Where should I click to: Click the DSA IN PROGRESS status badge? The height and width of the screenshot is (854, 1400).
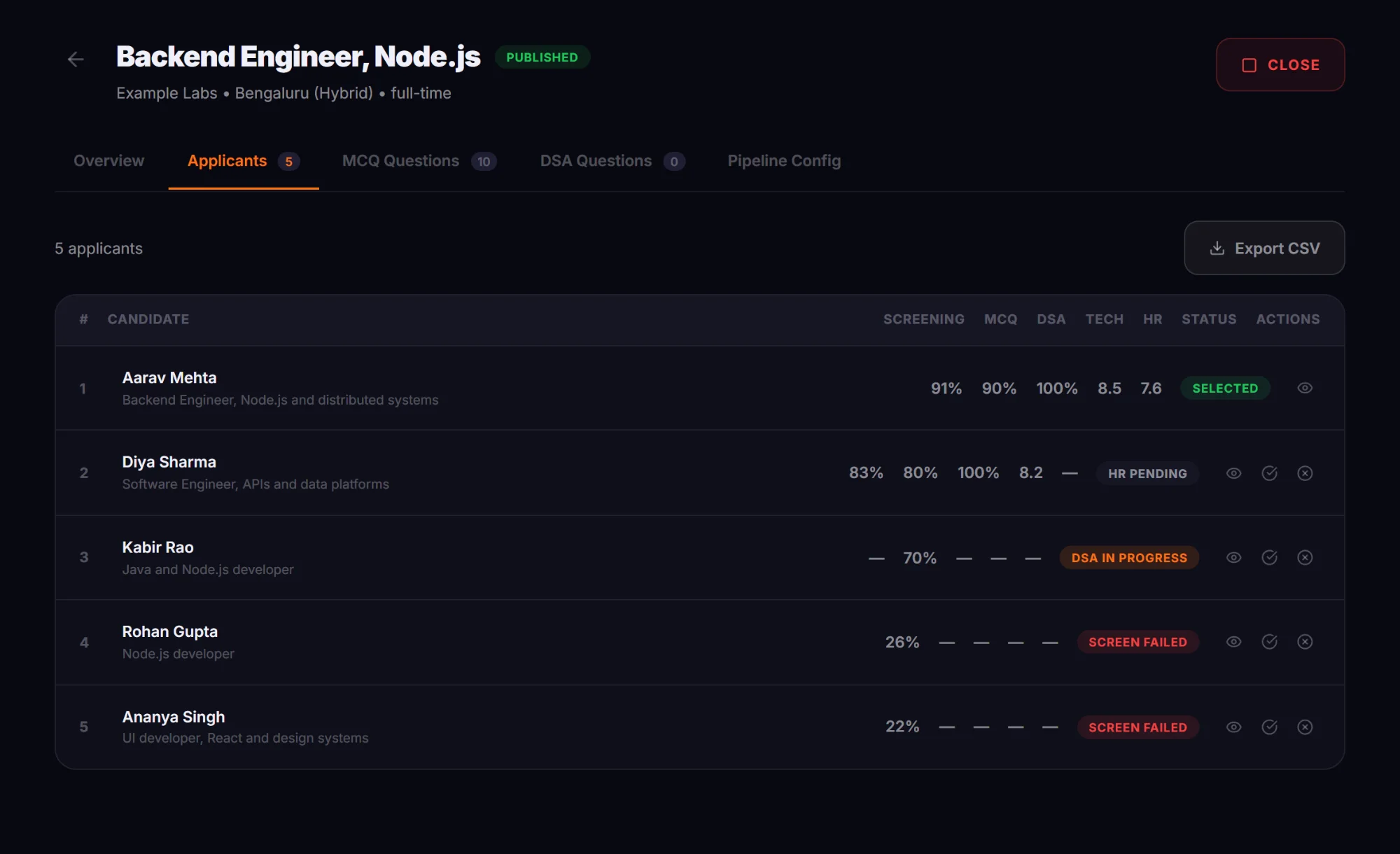(x=1129, y=558)
